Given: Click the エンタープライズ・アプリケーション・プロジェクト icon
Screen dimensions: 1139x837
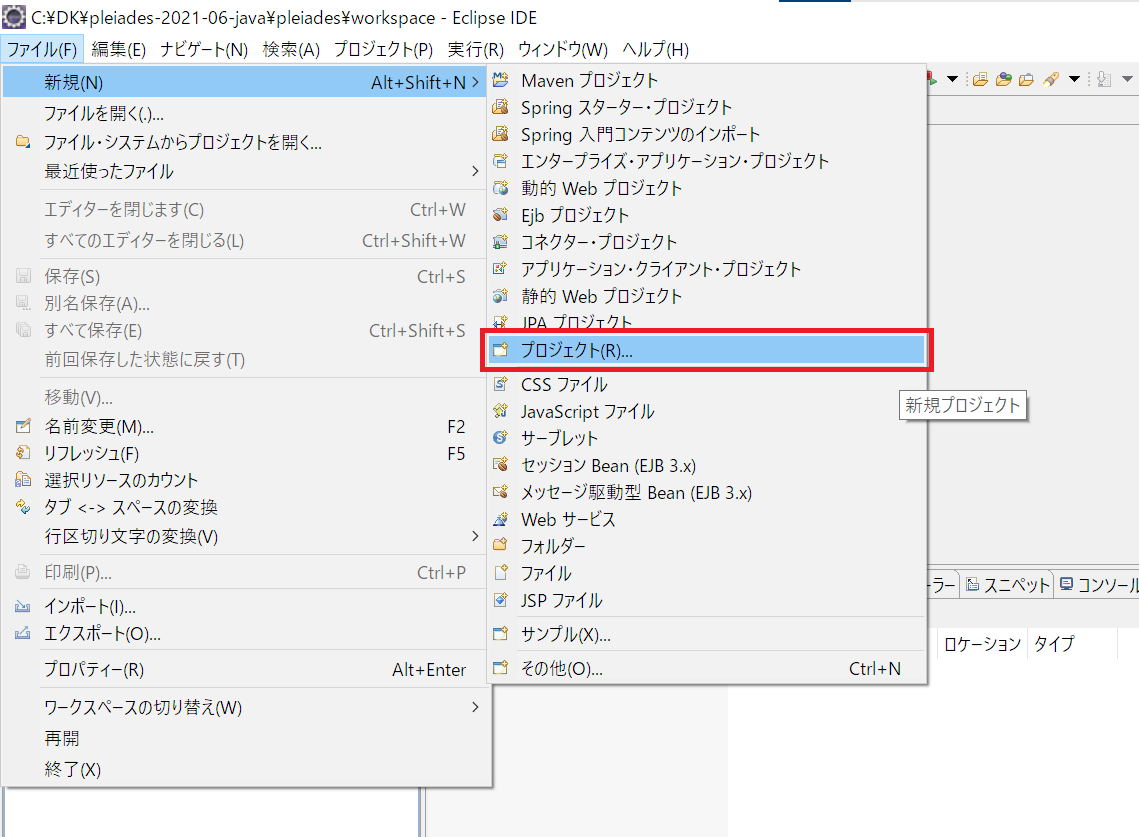Looking at the screenshot, I should pyautogui.click(x=500, y=161).
